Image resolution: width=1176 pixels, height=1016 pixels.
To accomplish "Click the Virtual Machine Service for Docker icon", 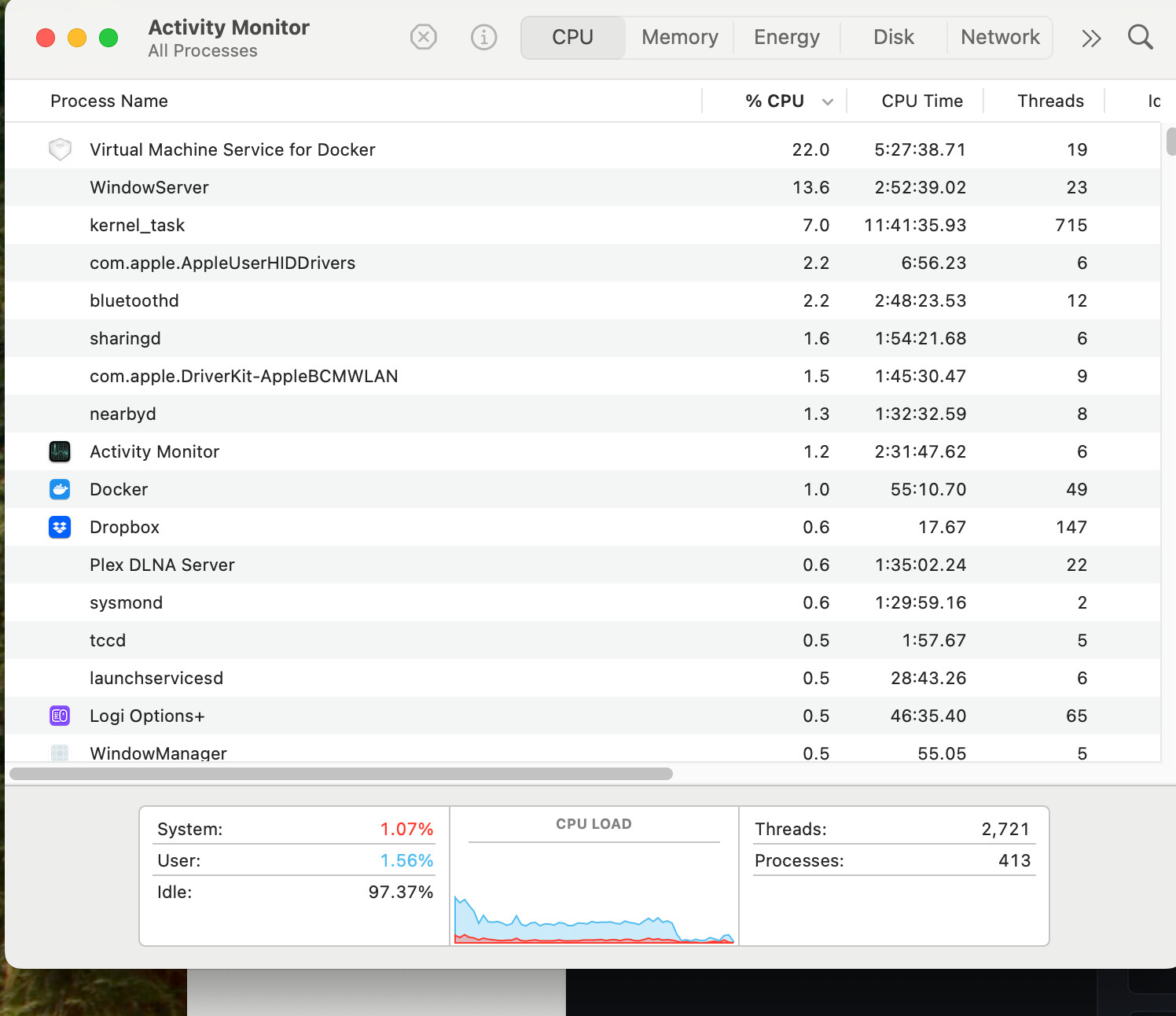I will (x=60, y=149).
